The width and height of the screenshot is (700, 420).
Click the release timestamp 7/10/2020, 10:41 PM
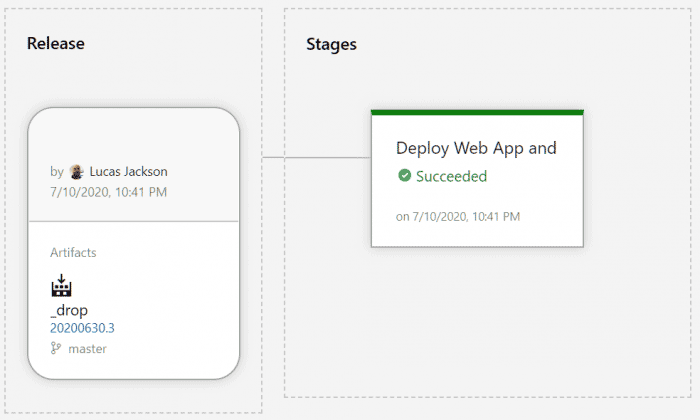[108, 192]
